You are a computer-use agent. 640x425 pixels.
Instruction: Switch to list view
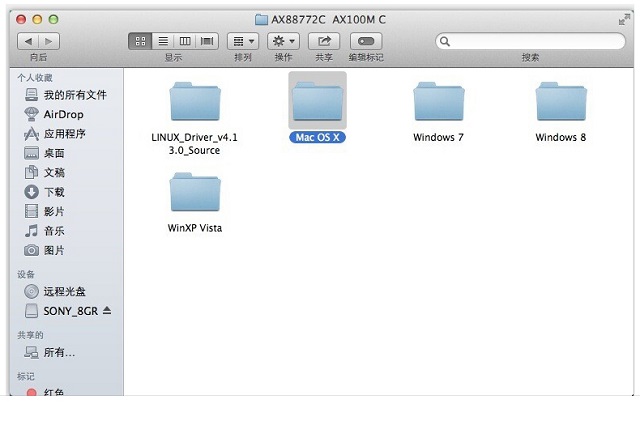[163, 41]
